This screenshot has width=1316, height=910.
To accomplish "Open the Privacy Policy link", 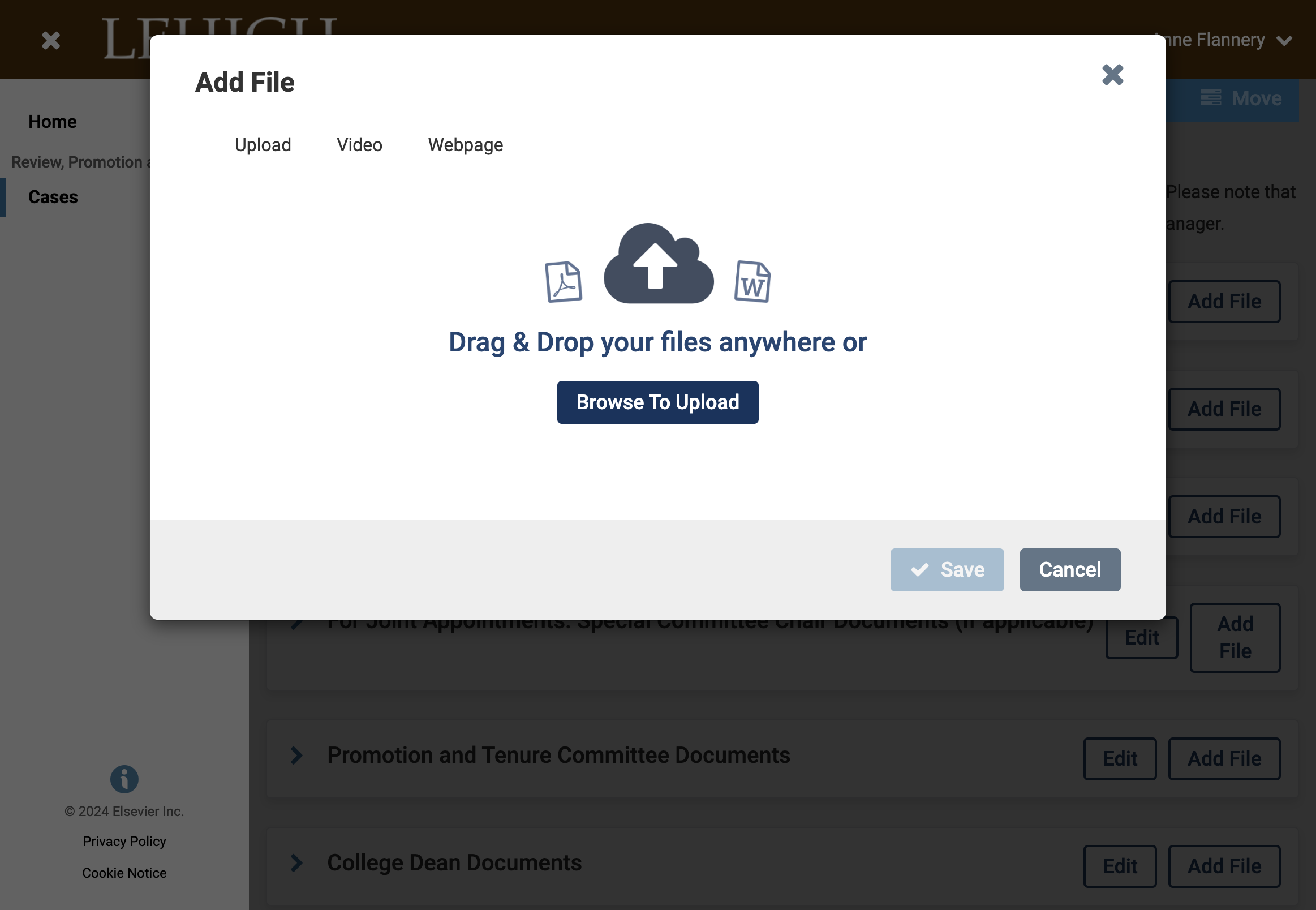I will pos(124,841).
